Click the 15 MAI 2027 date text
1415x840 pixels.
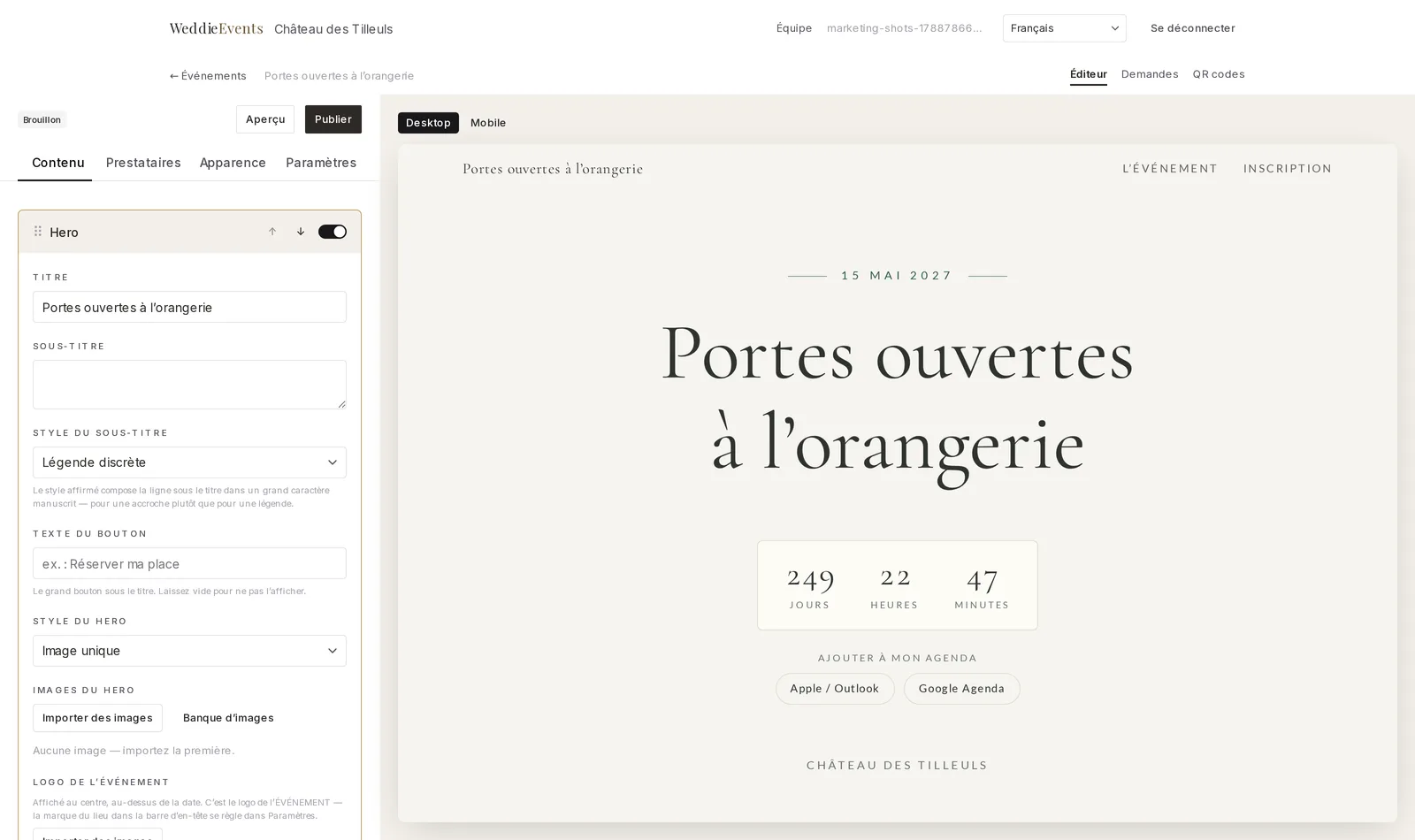click(897, 276)
